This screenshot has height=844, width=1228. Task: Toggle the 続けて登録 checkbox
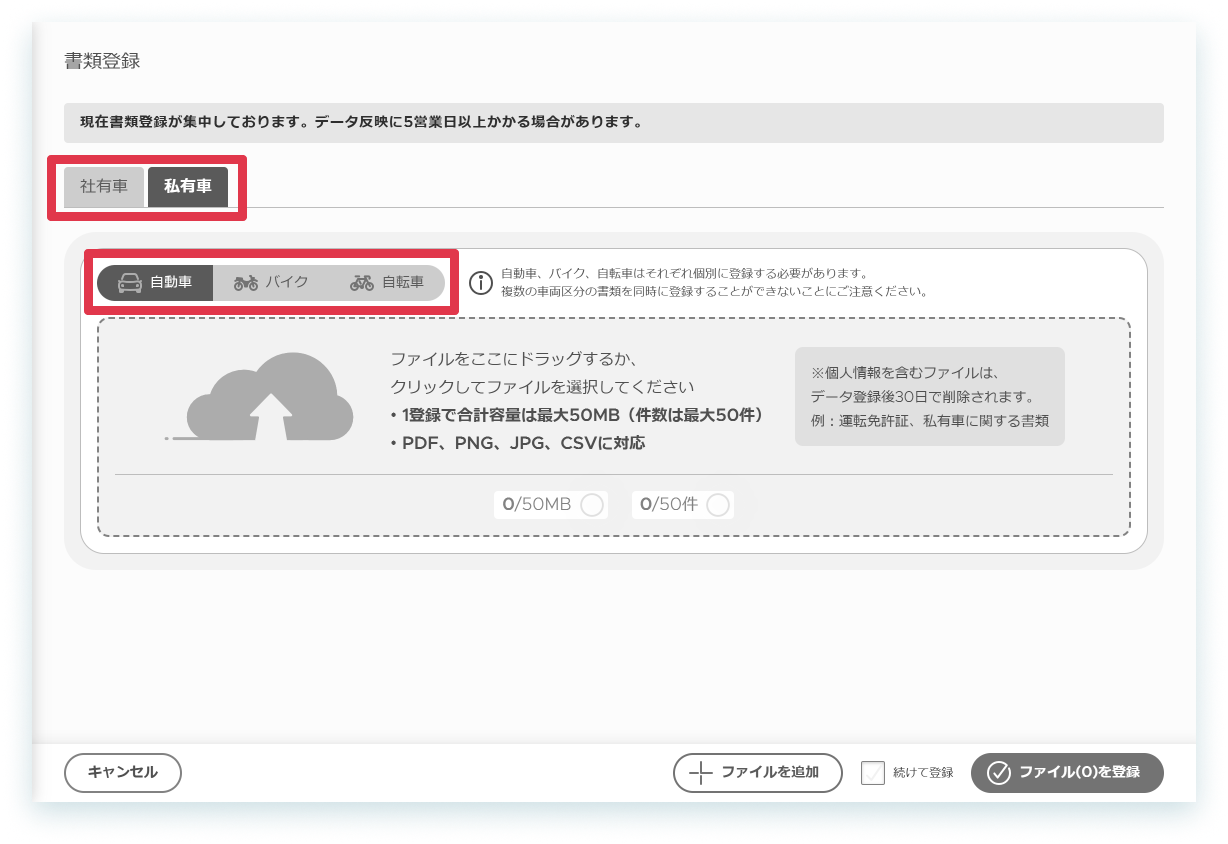tap(873, 773)
